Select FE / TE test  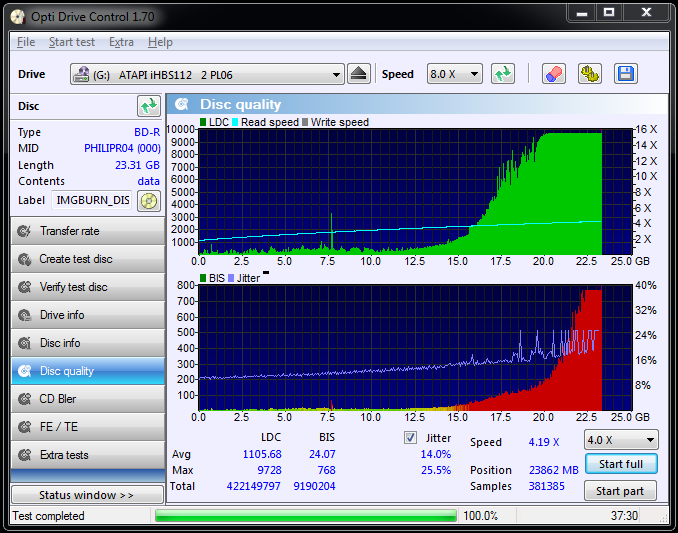(x=88, y=427)
